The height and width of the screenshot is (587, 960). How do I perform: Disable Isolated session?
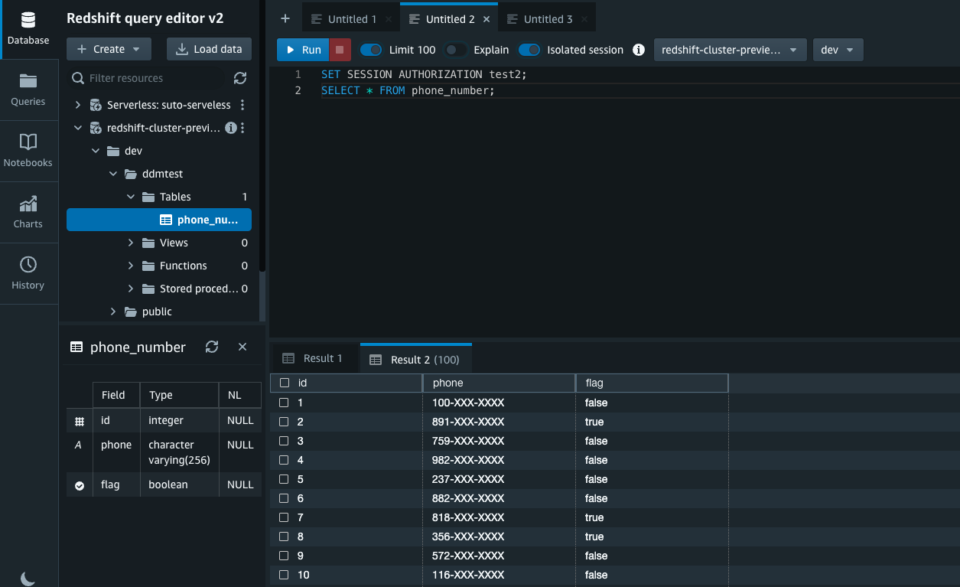point(529,49)
